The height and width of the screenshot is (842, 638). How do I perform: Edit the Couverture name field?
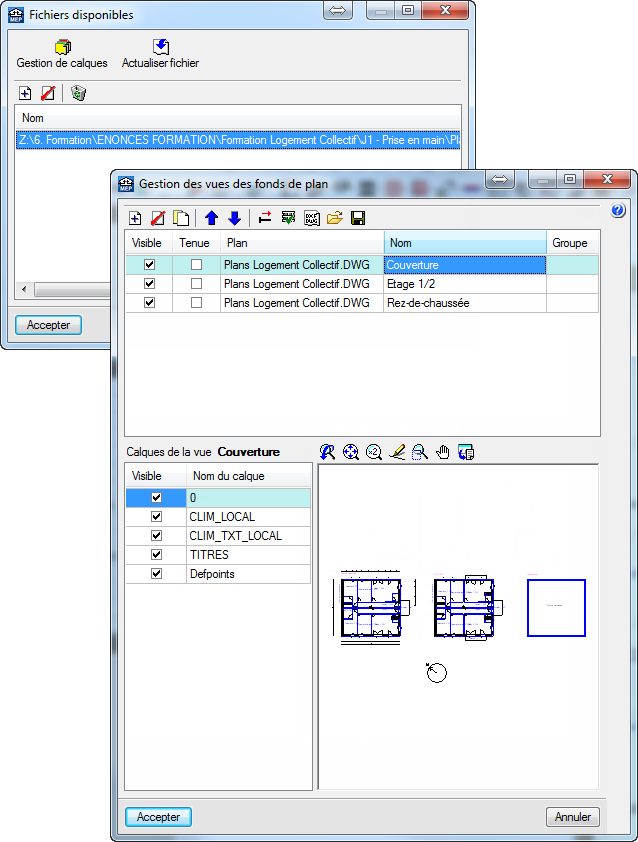coord(464,265)
